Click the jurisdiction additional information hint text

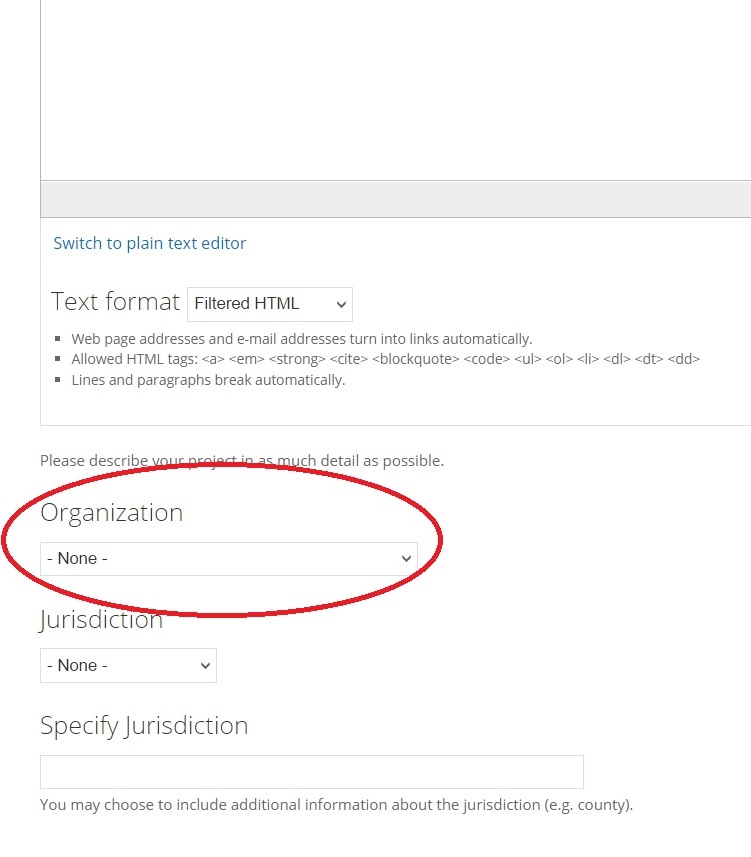(336, 805)
